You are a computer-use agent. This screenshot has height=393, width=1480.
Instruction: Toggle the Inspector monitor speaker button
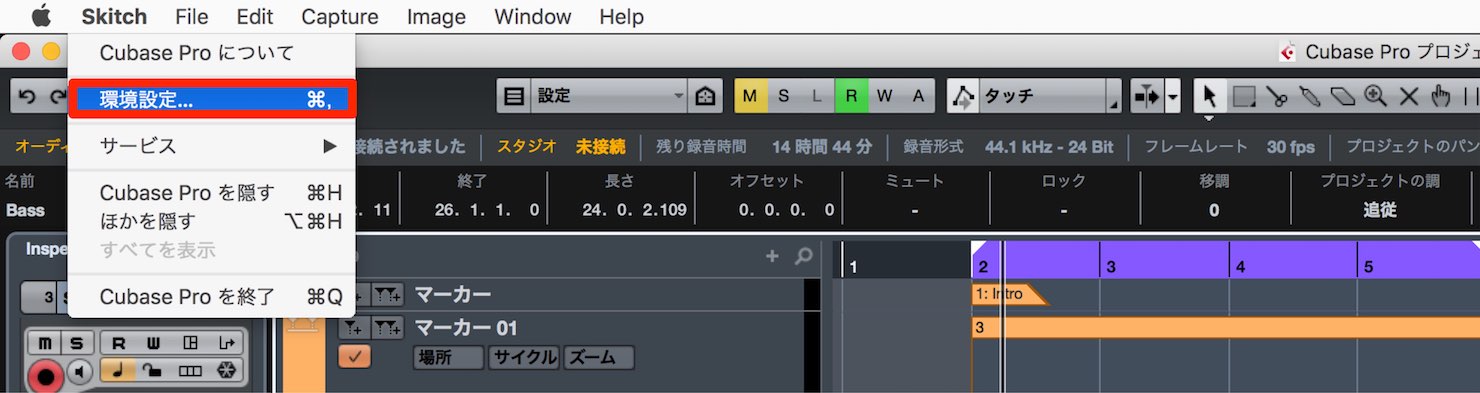click(x=81, y=372)
